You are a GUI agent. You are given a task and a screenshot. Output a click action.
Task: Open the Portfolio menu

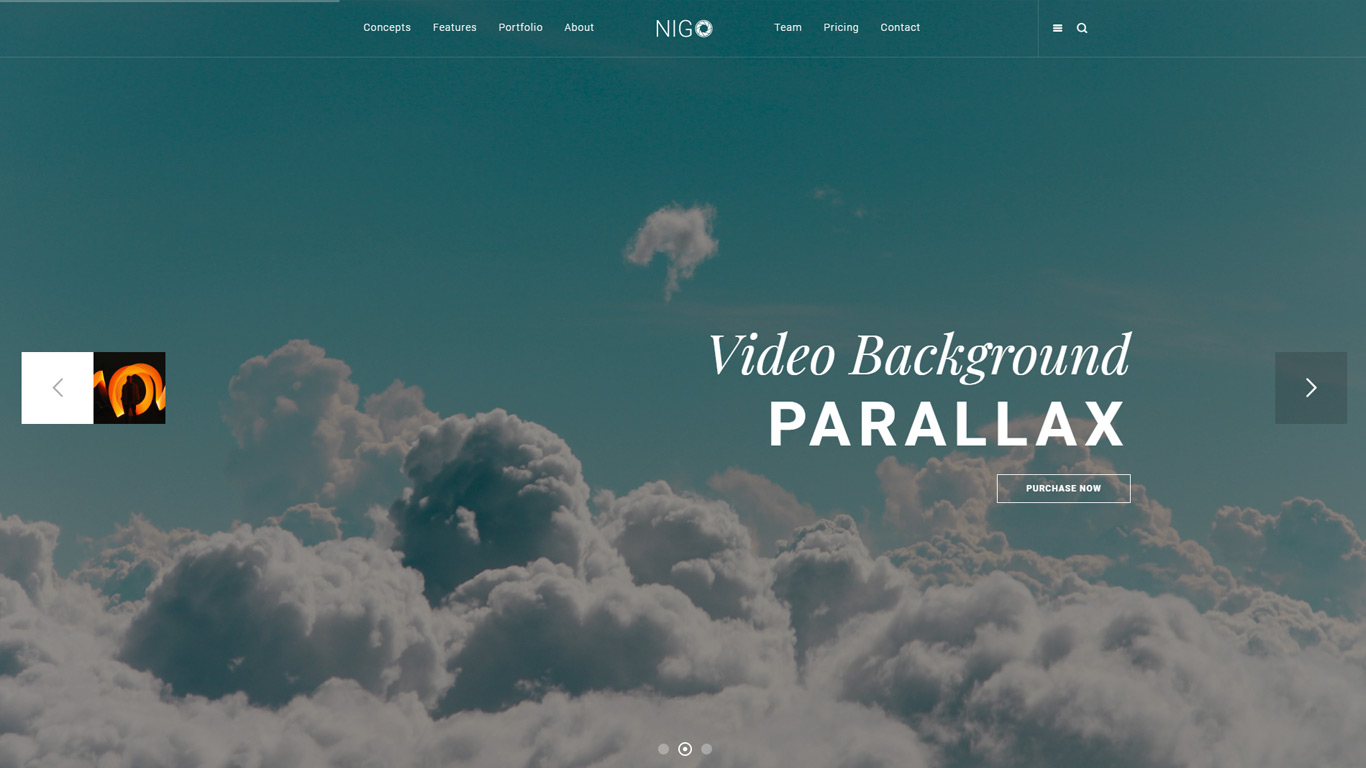click(521, 28)
